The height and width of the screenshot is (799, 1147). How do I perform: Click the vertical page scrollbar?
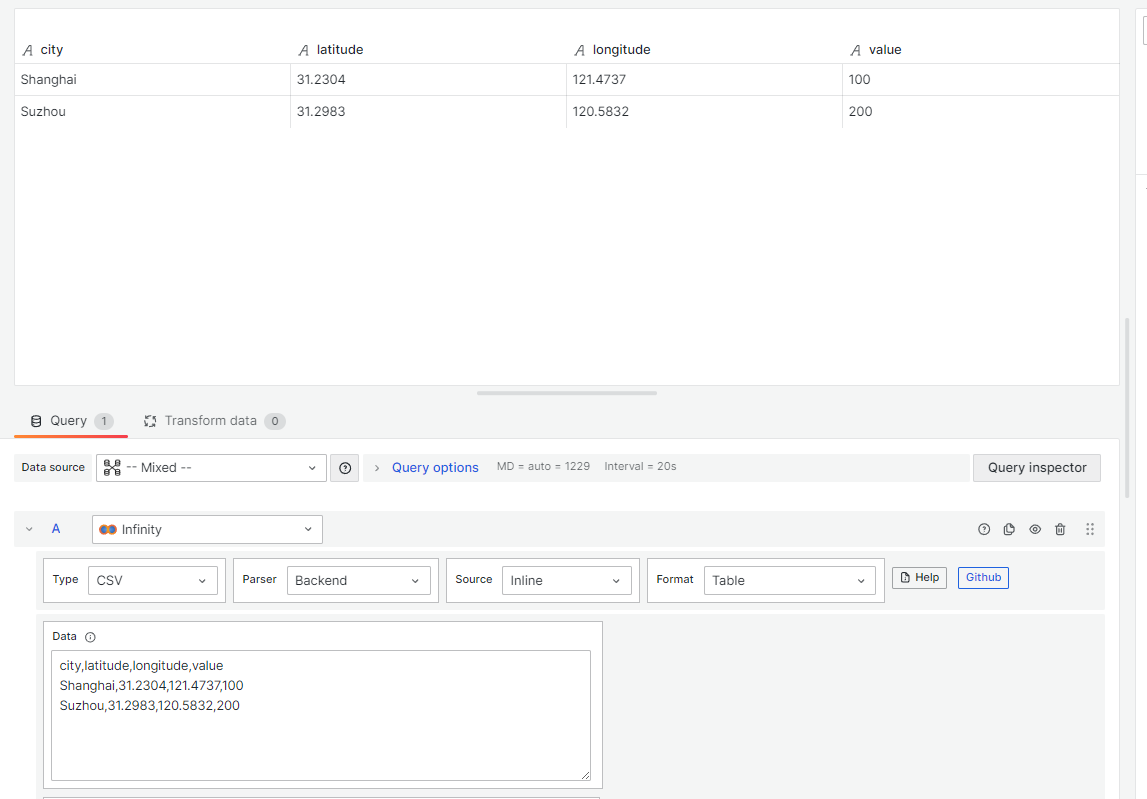(x=1127, y=408)
